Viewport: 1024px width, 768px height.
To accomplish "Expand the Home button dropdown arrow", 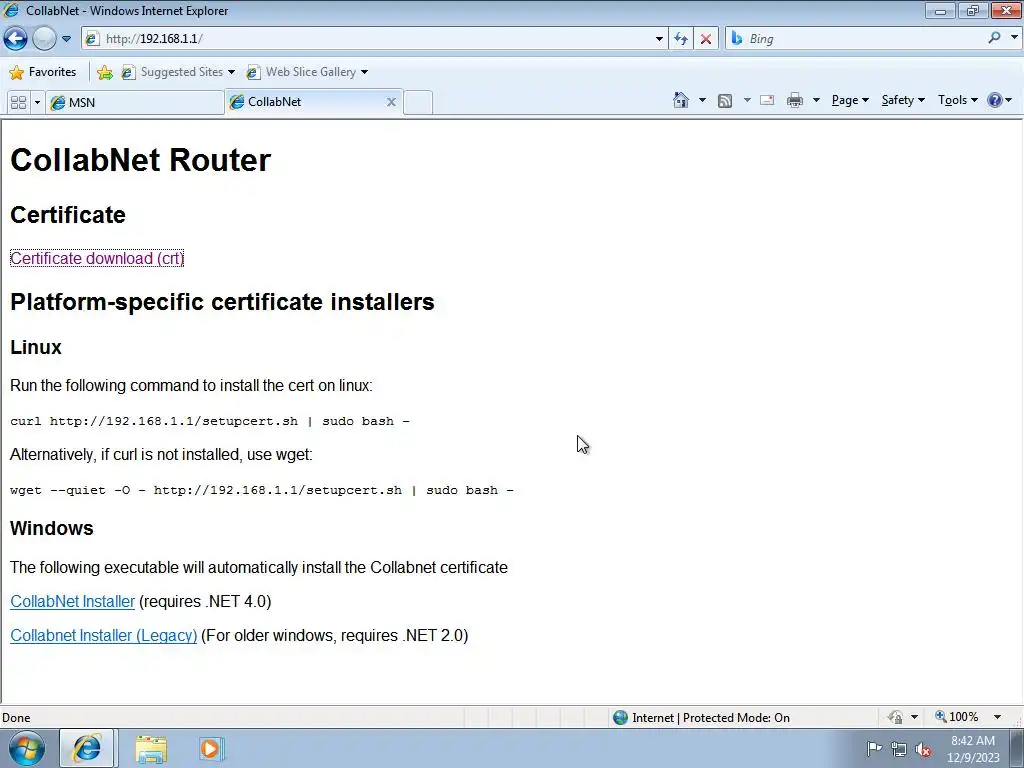I will click(x=702, y=100).
